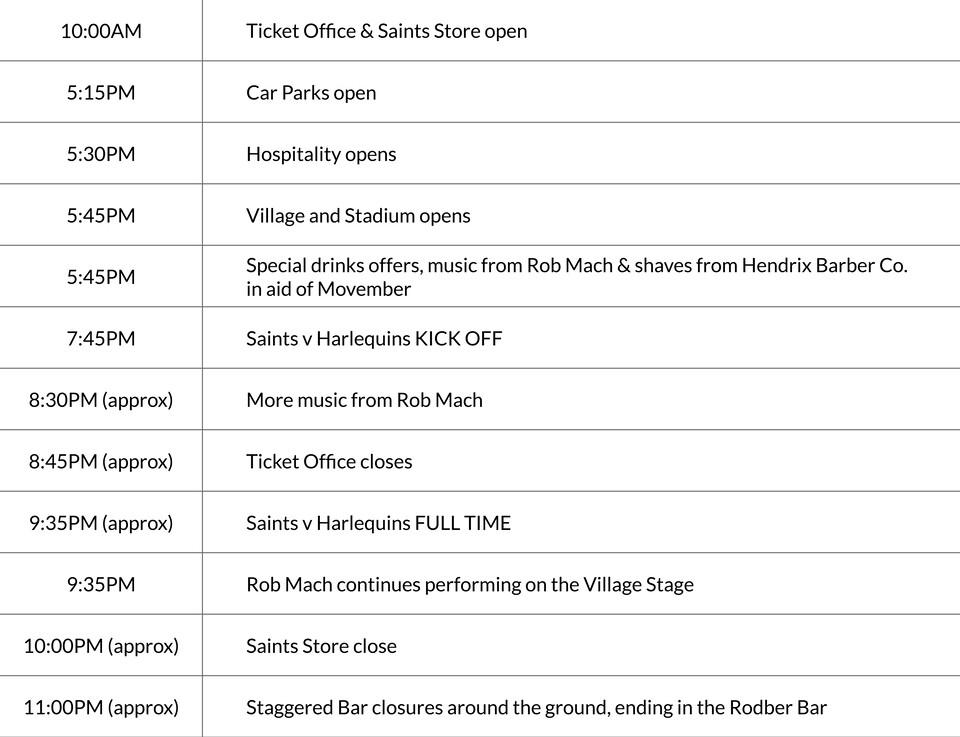Click the 7:45PM time cell
Image resolution: width=960 pixels, height=737 pixels.
pos(101,339)
